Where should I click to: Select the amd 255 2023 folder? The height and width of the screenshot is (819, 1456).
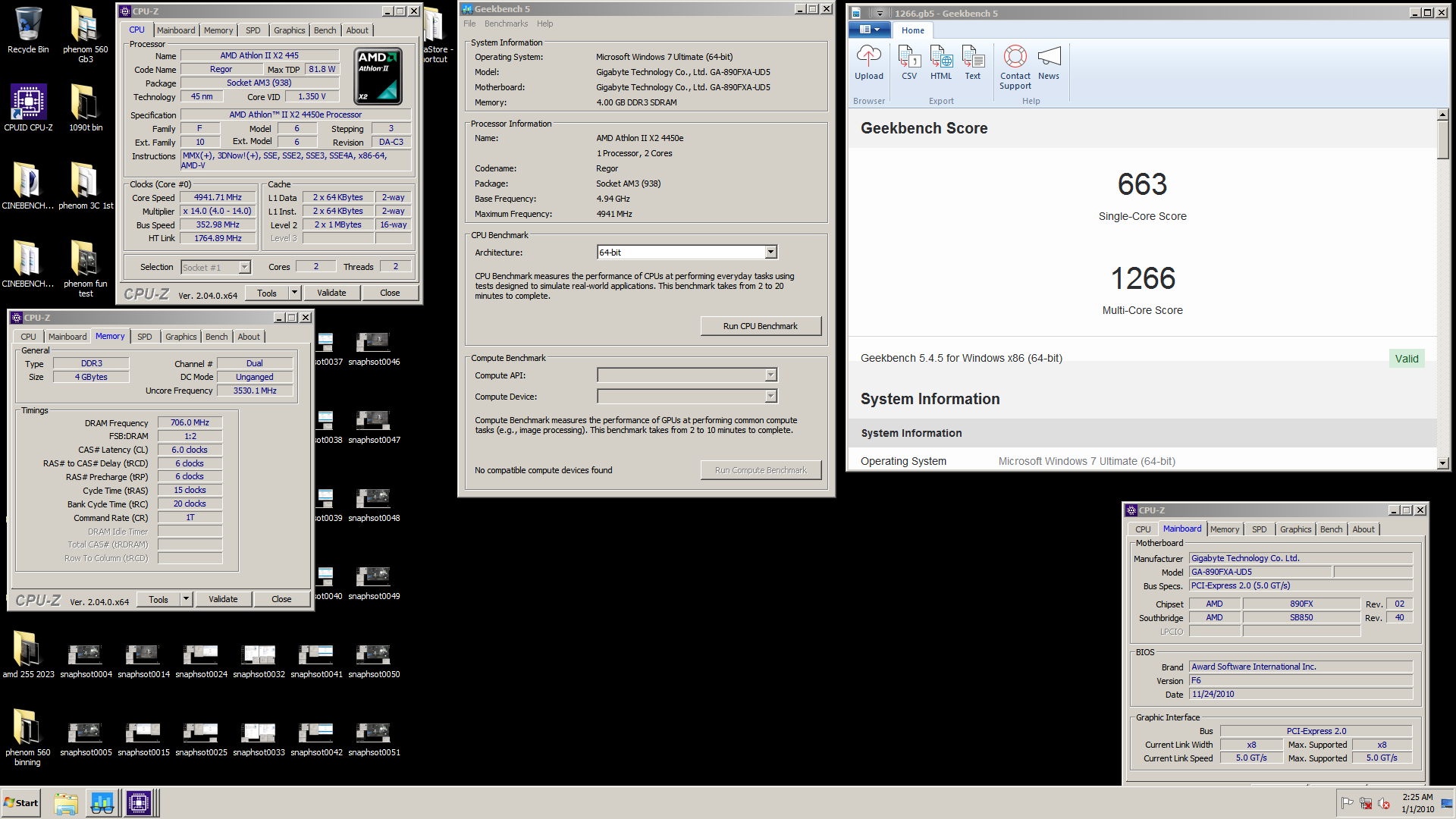click(x=28, y=654)
